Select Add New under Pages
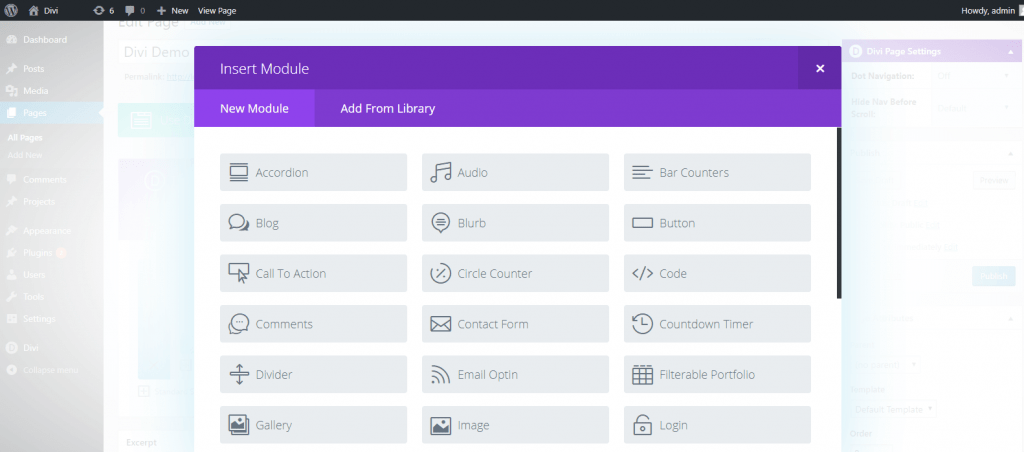This screenshot has width=1024, height=452. click(x=25, y=155)
